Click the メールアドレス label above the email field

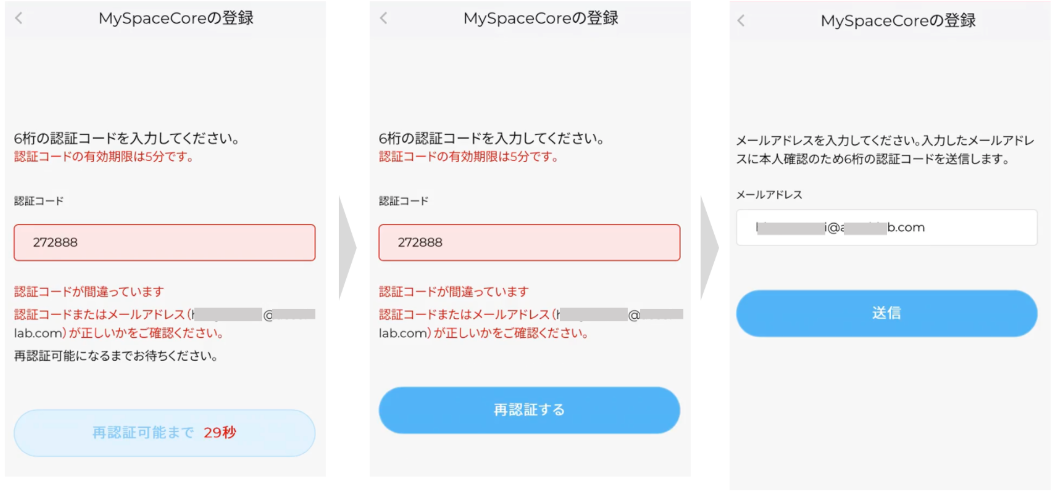769,195
